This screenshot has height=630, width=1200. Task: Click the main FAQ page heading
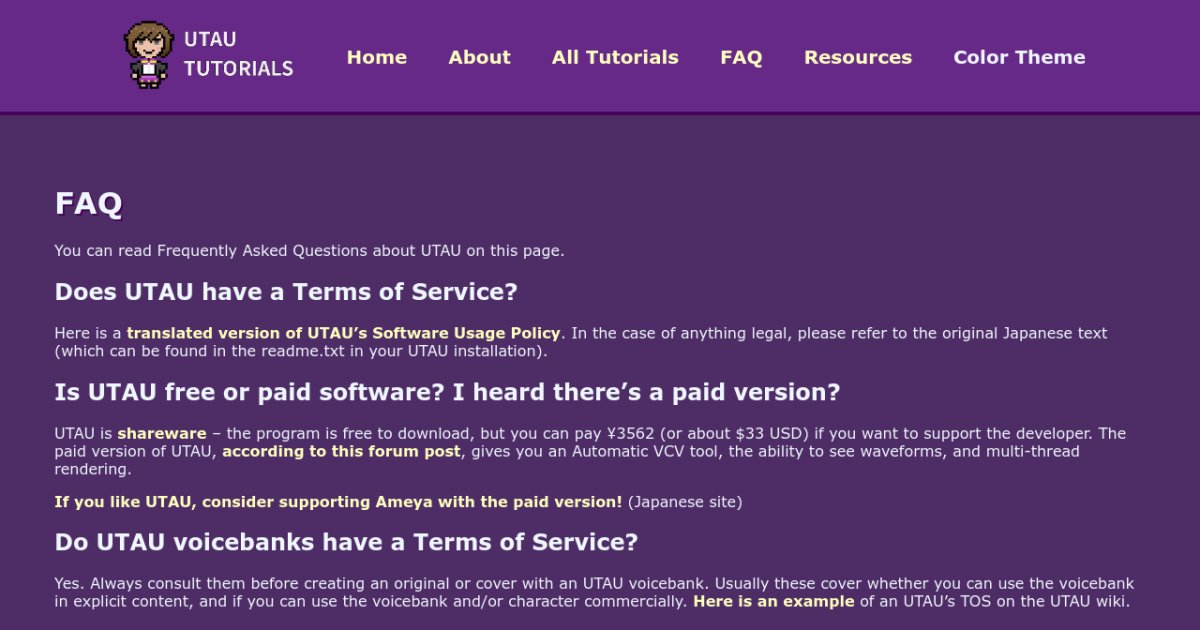[x=89, y=203]
